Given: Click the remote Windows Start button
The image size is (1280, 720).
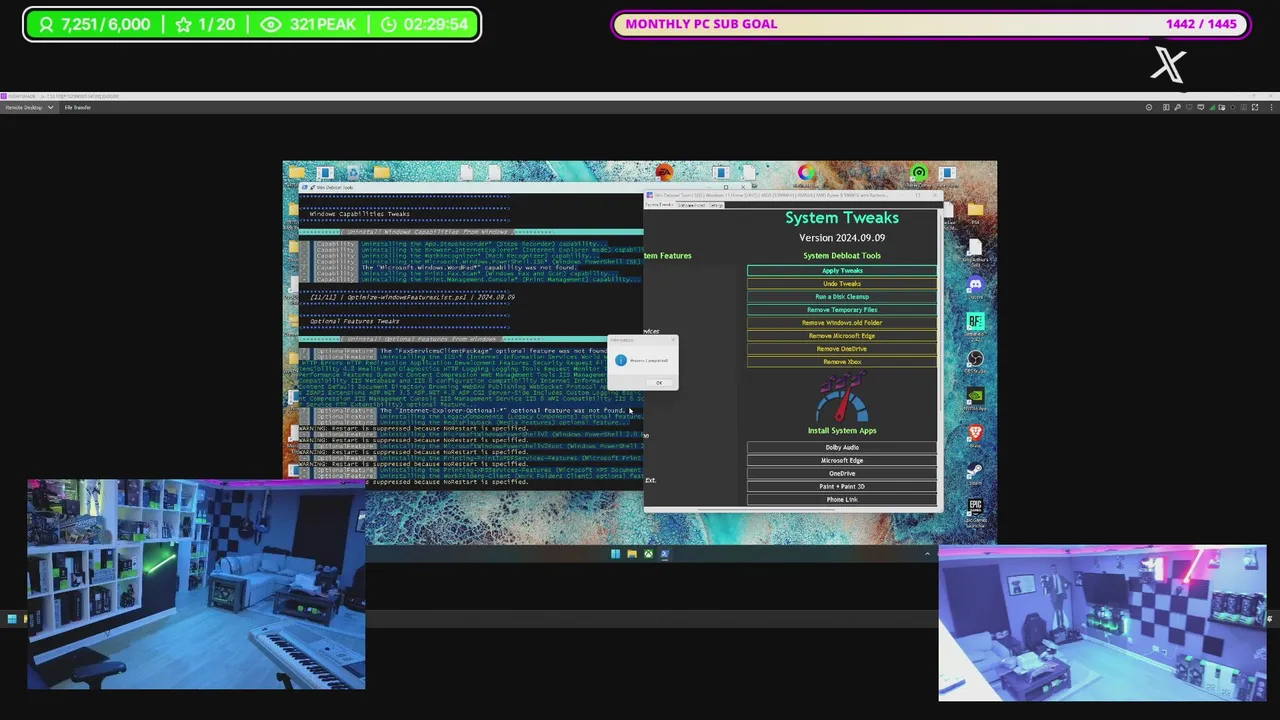Looking at the screenshot, I should click(615, 554).
